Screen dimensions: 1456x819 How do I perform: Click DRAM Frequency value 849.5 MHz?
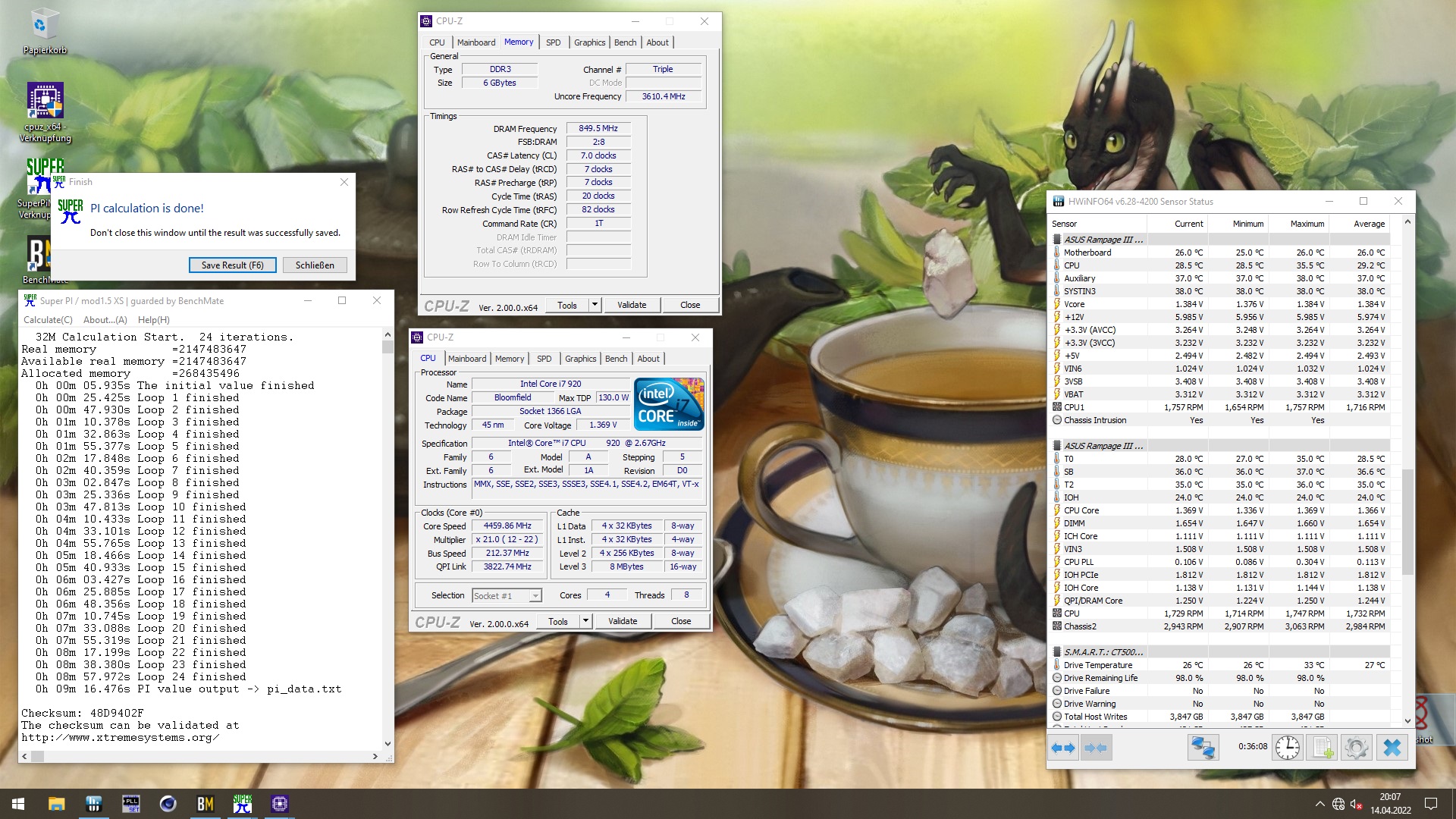(598, 128)
